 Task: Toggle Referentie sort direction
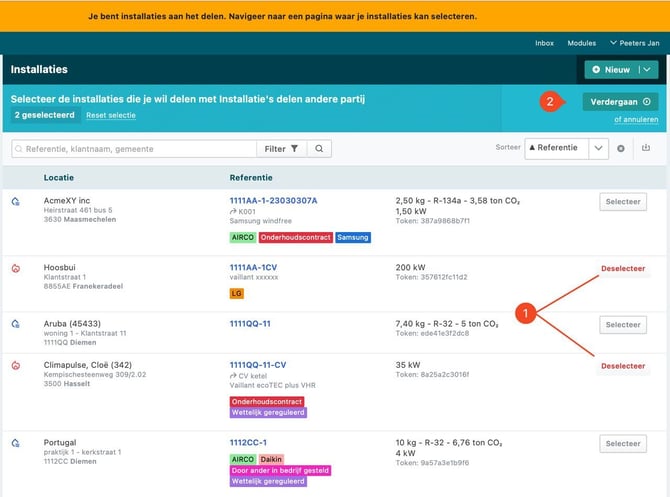(556, 148)
